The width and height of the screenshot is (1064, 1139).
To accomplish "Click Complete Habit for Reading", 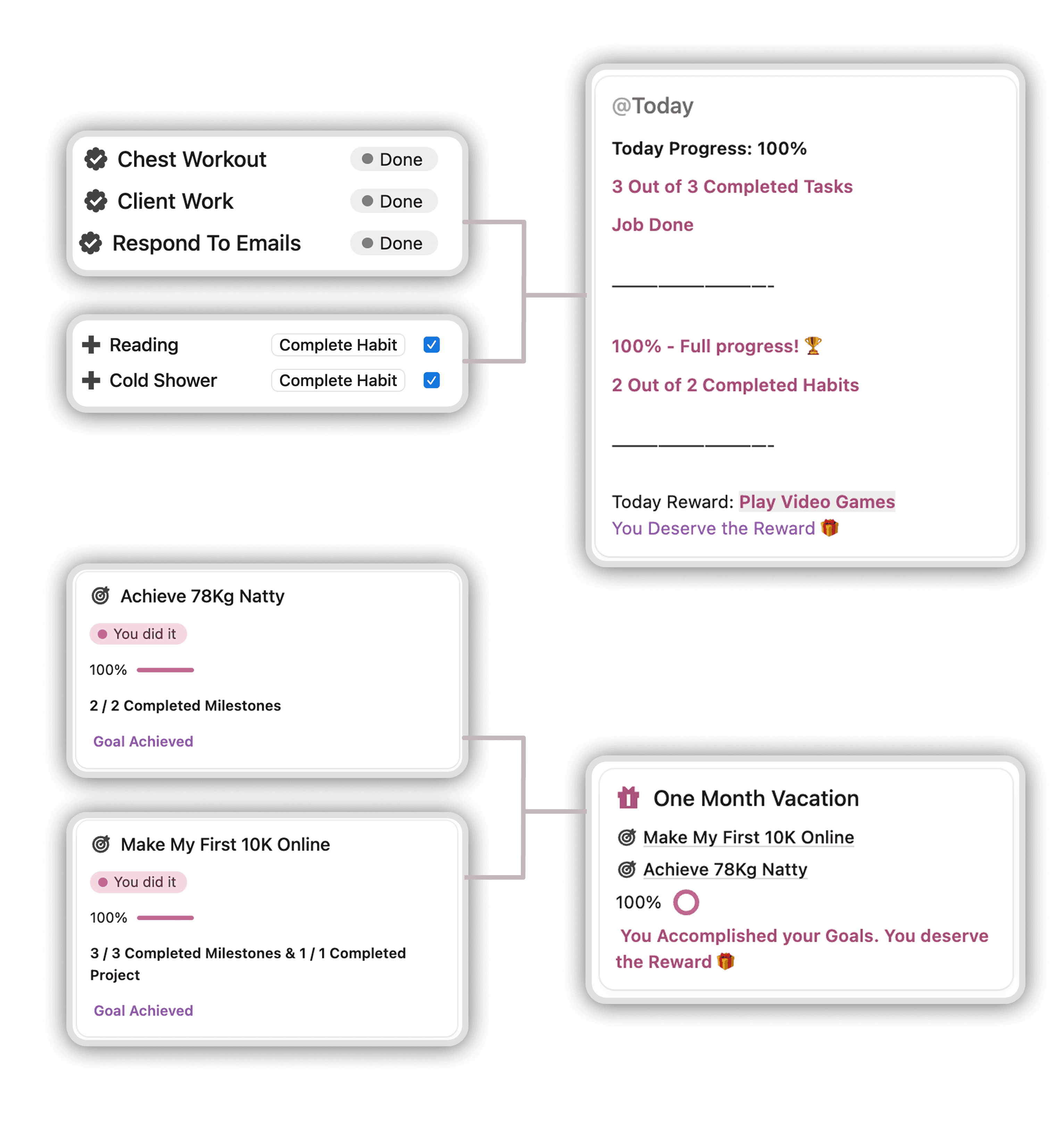I will (338, 344).
